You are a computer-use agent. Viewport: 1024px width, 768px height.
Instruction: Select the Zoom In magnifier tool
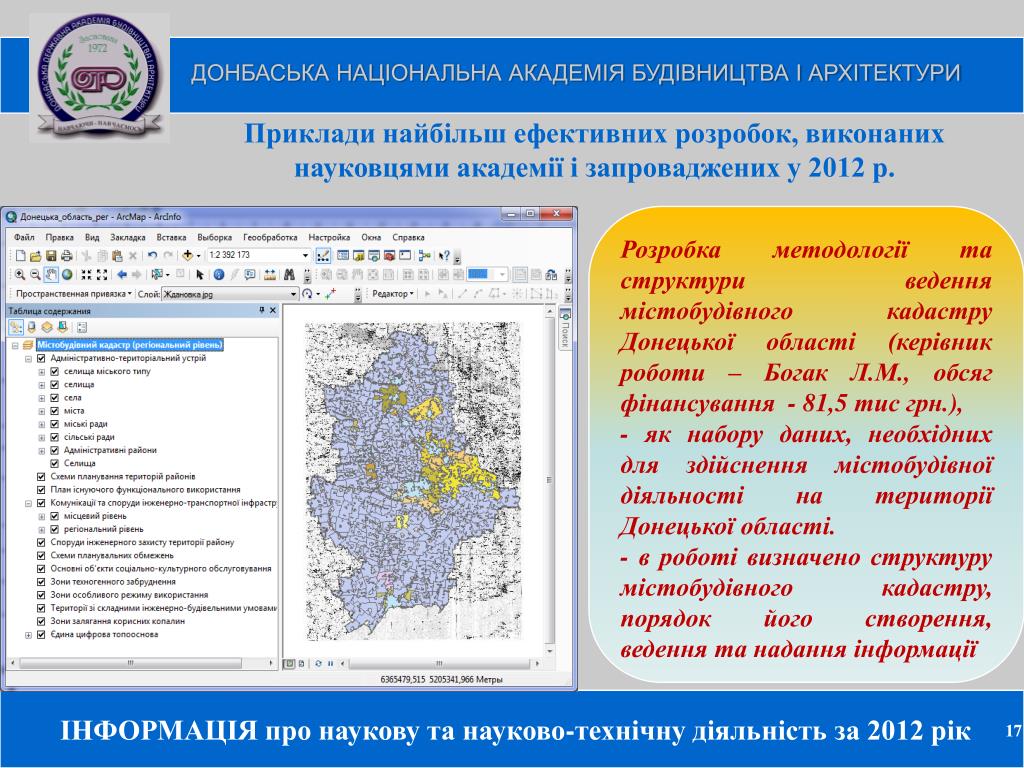20,275
